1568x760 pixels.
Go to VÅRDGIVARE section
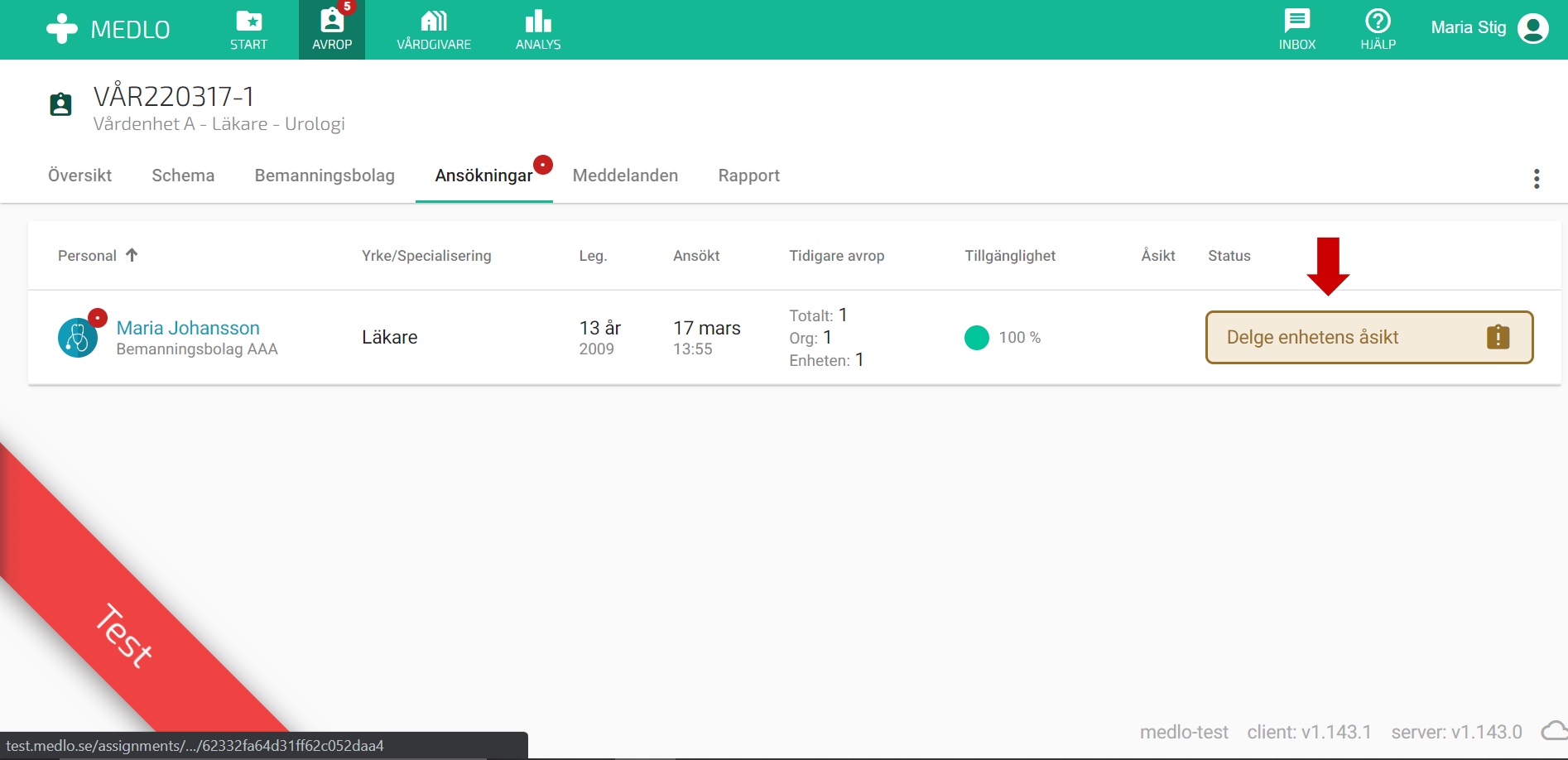pos(434,30)
